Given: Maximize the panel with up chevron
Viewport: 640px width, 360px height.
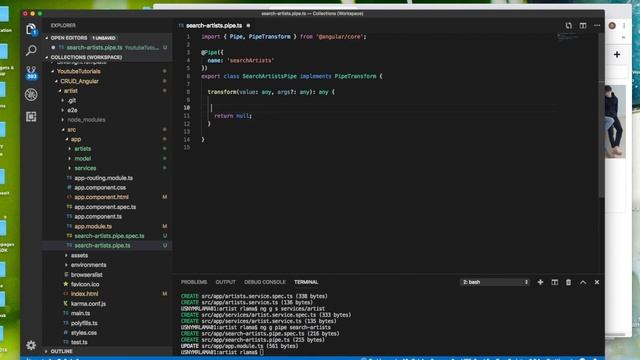Looking at the screenshot, I should pyautogui.click(x=583, y=282).
